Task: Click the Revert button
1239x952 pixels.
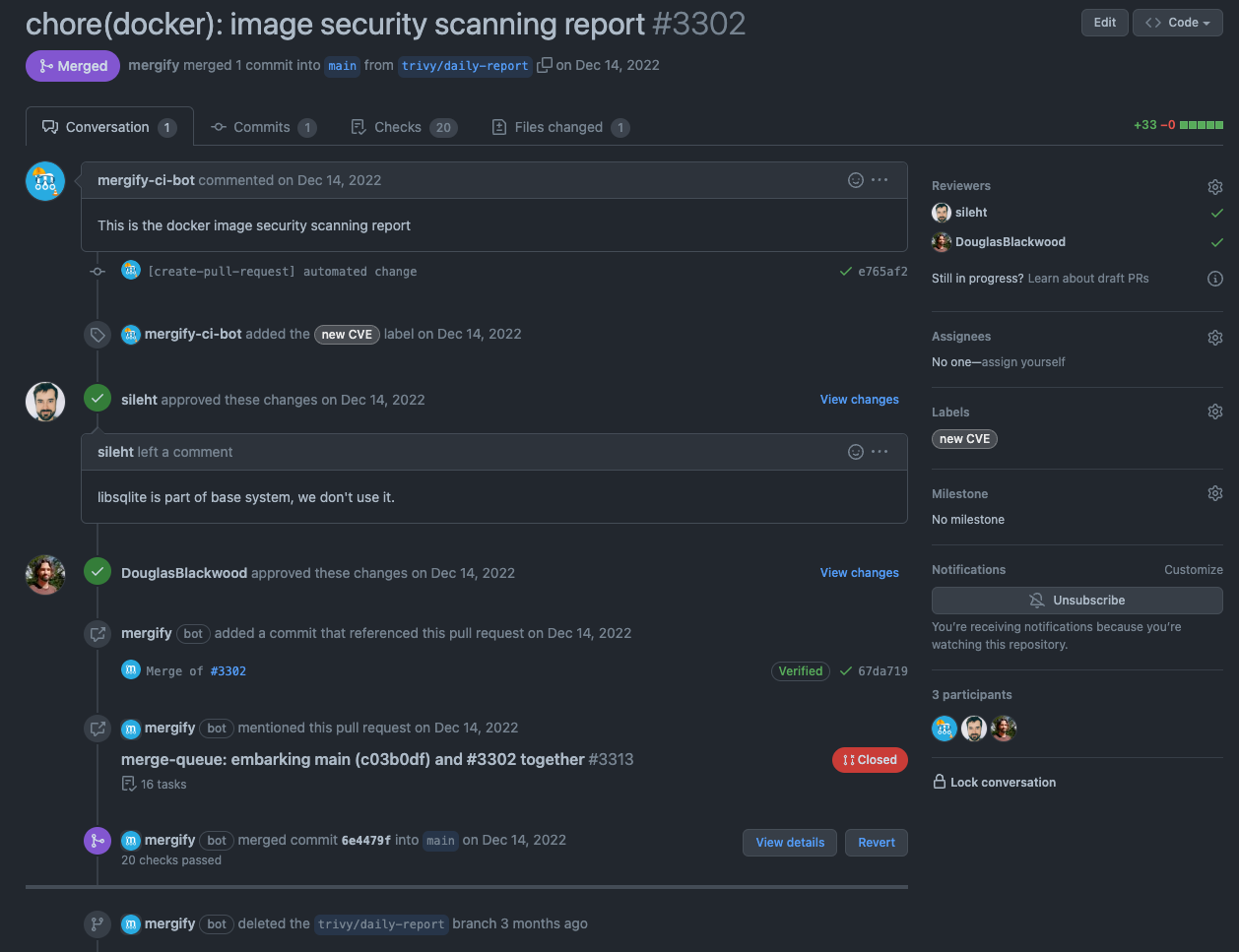Action: (x=877, y=843)
